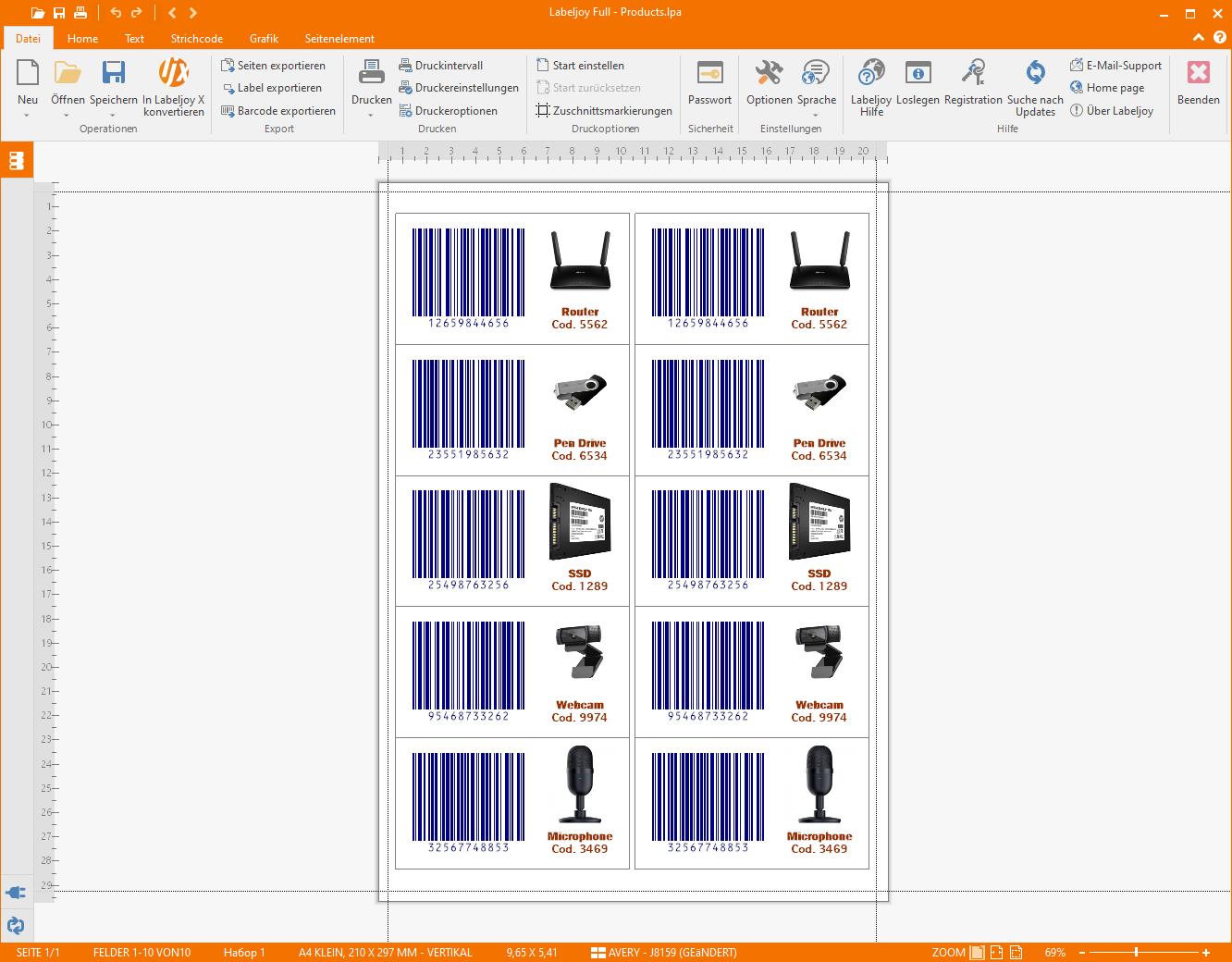
Task: Open Über Labeljoy about dialog
Action: [x=1112, y=111]
